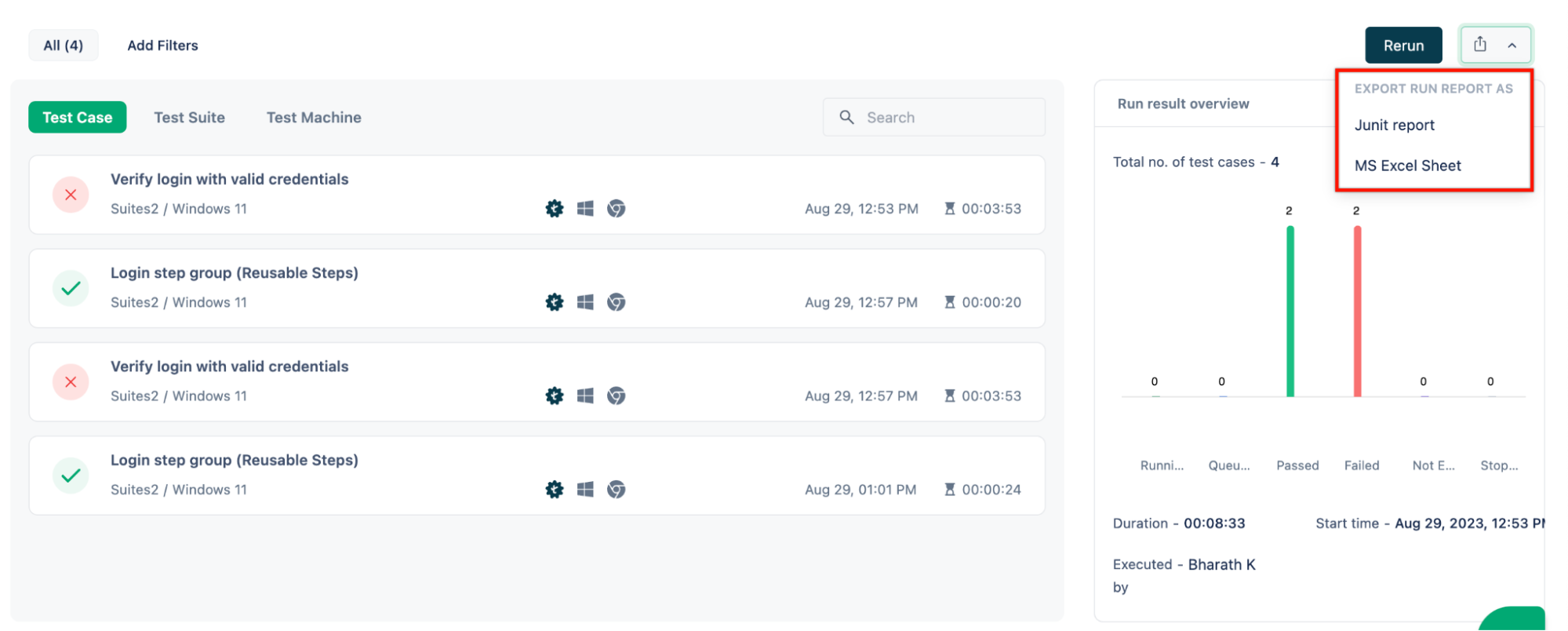The width and height of the screenshot is (1568, 631).
Task: Collapse the export dropdown chevron
Action: pos(1512,46)
